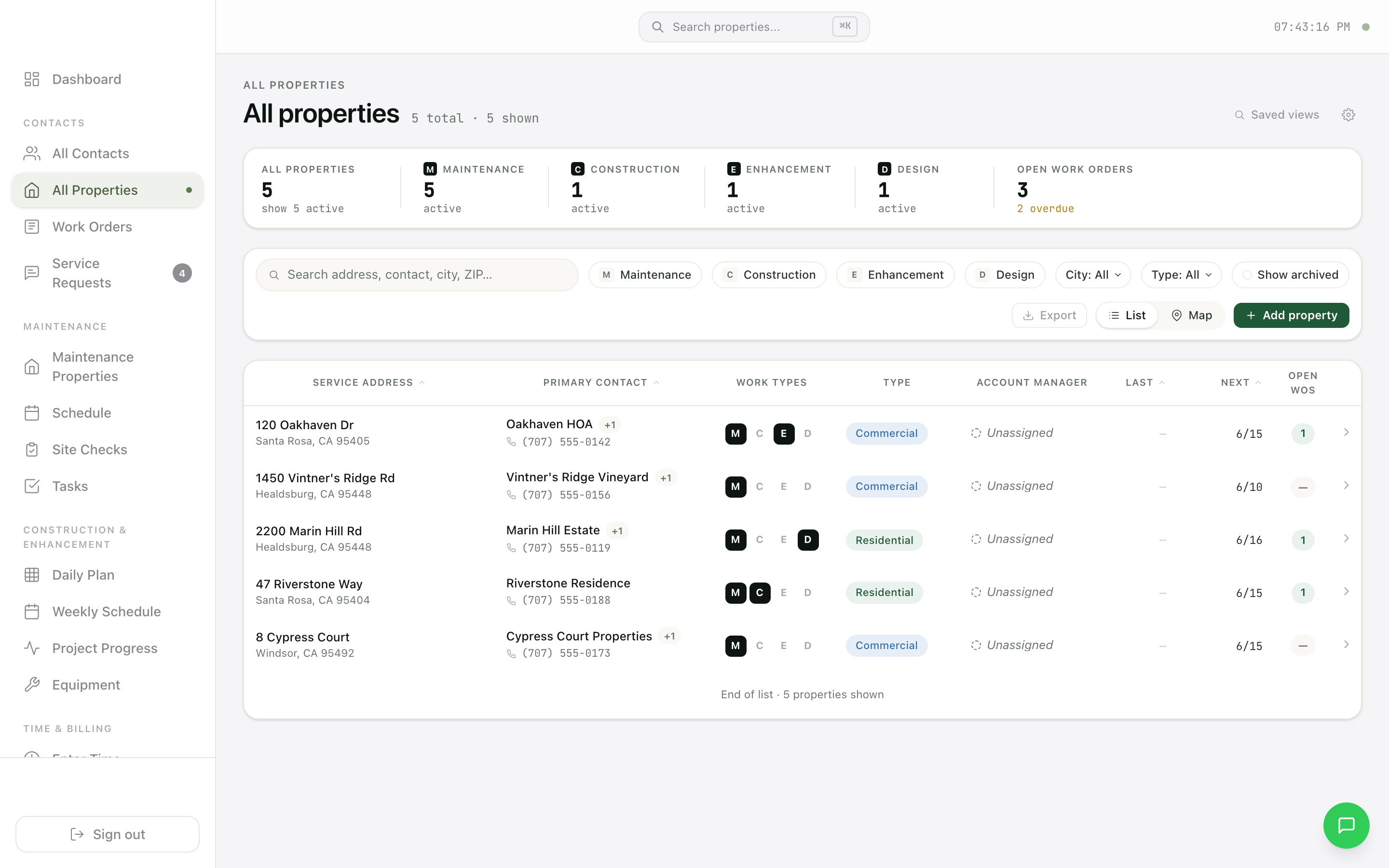Enable Show archived option
Viewport: 1389px width, 868px height.
[1290, 274]
